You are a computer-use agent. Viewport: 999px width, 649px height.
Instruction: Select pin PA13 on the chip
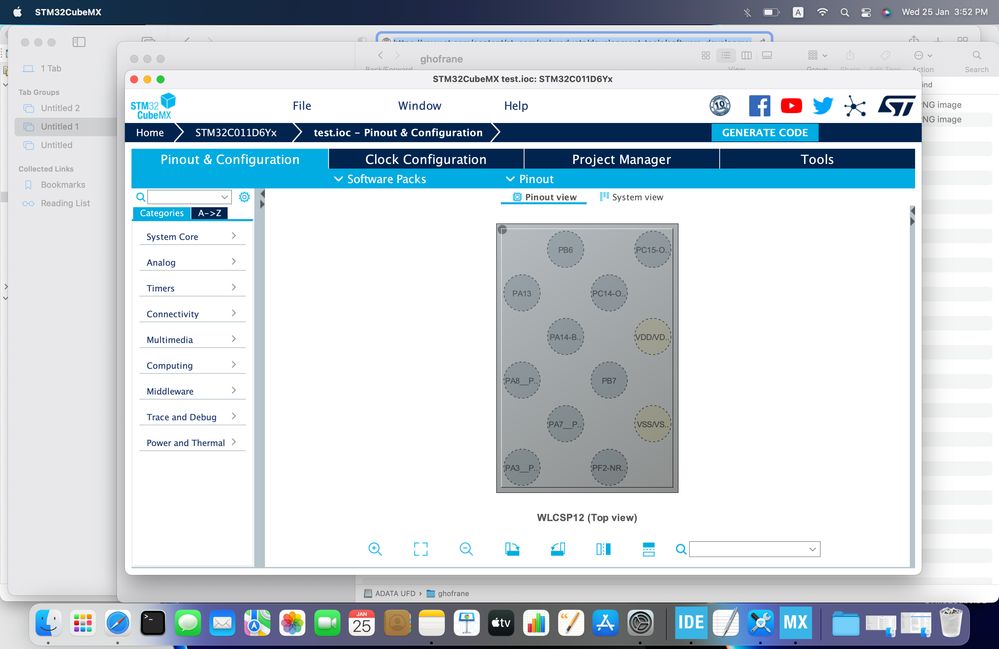[522, 294]
